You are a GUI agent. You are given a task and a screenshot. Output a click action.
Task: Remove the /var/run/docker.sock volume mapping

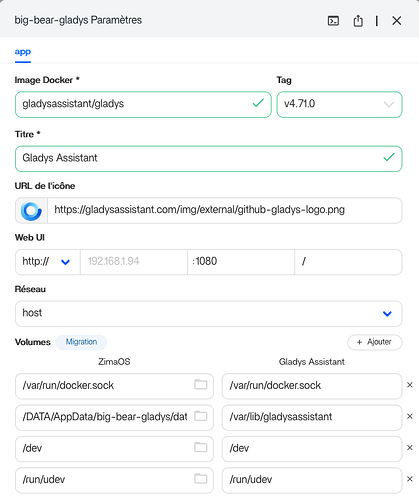(x=410, y=385)
